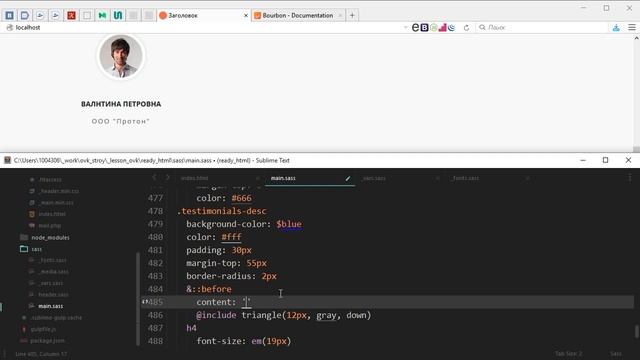Click the name ВАЛНТИНА ПЕТРОВНА

coord(121,104)
